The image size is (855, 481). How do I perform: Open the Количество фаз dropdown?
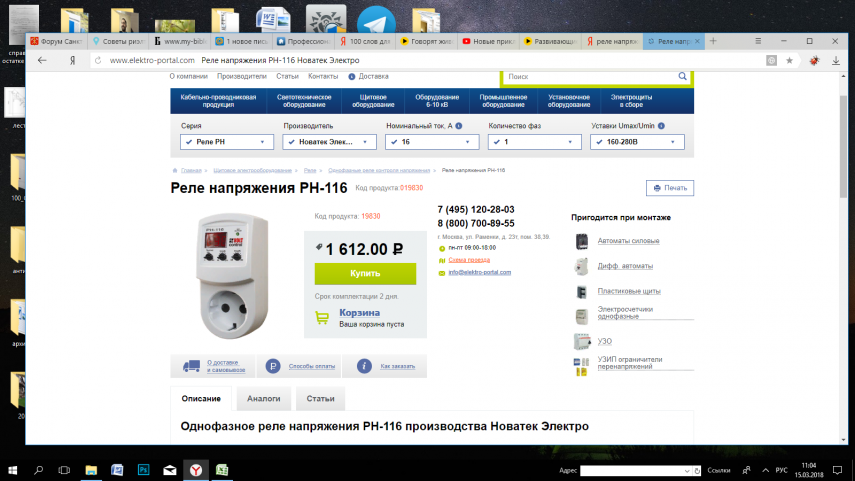point(534,142)
